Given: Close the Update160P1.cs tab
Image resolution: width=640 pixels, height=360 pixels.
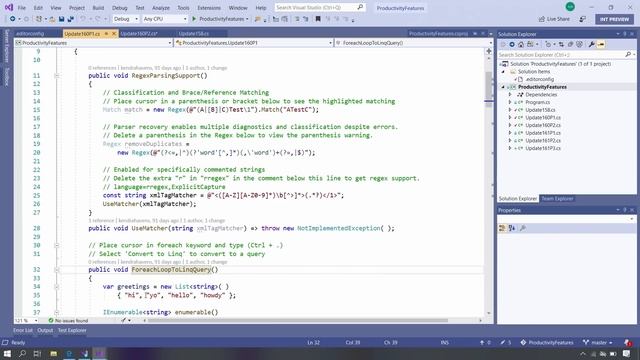Looking at the screenshot, I should tap(114, 33).
